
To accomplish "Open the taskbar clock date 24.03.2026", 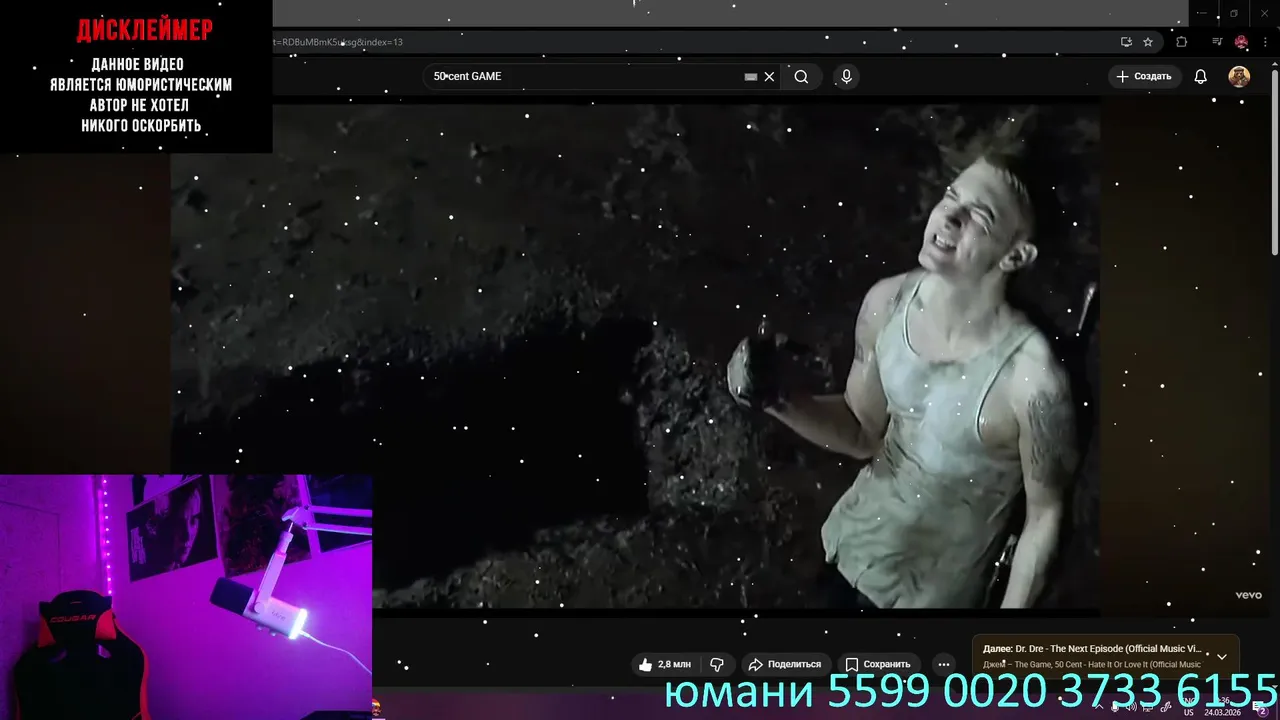I will [x=1223, y=707].
